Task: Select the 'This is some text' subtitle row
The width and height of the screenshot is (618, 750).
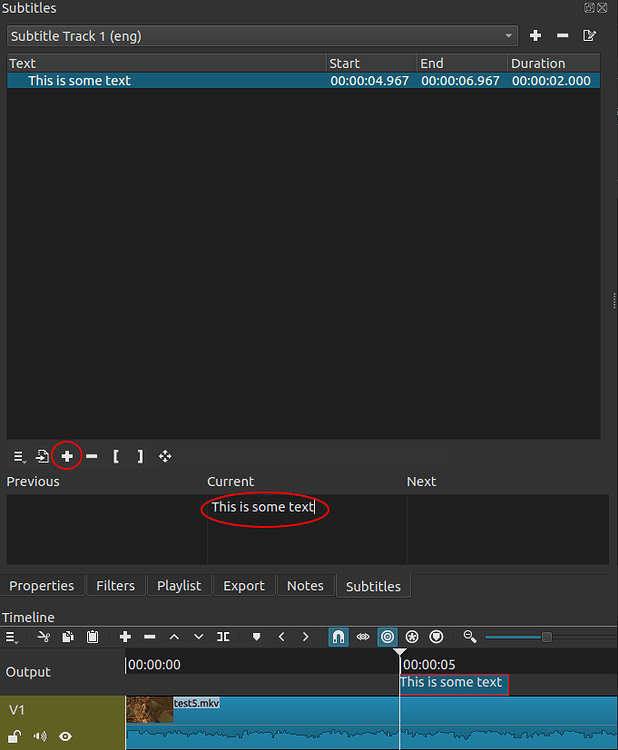Action: point(303,80)
